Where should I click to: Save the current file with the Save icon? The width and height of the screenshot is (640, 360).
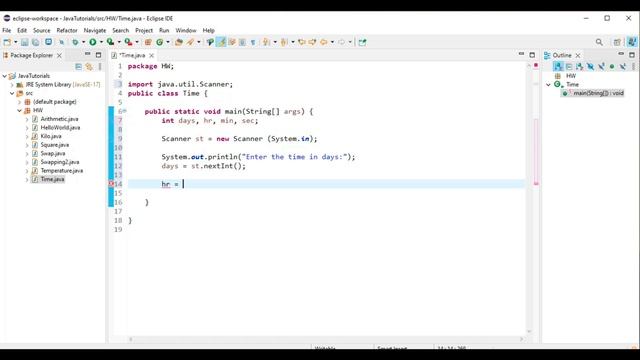(x=24, y=42)
